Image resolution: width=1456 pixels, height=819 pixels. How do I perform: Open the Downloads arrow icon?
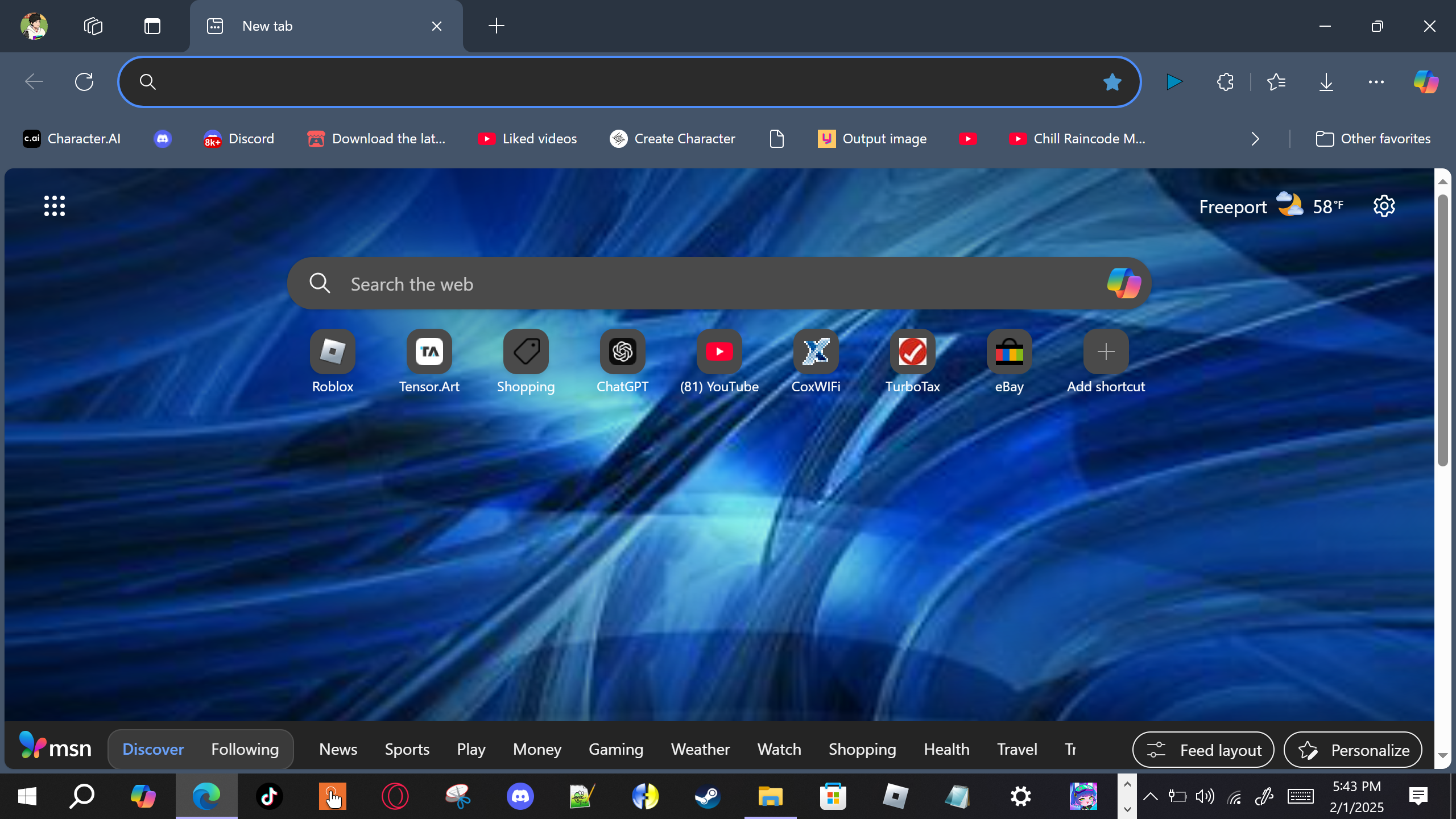point(1326,82)
